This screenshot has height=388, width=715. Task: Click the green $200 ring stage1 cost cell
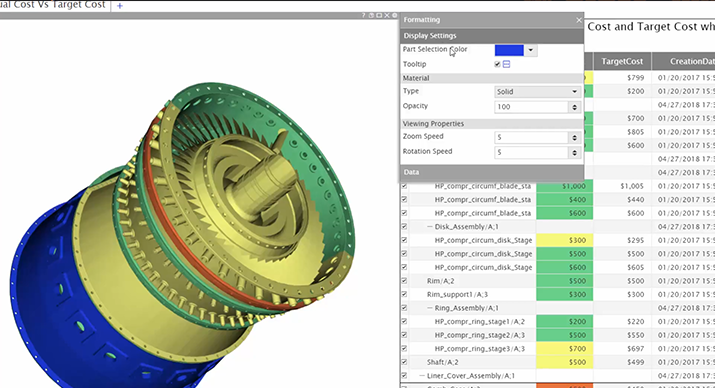pos(565,321)
